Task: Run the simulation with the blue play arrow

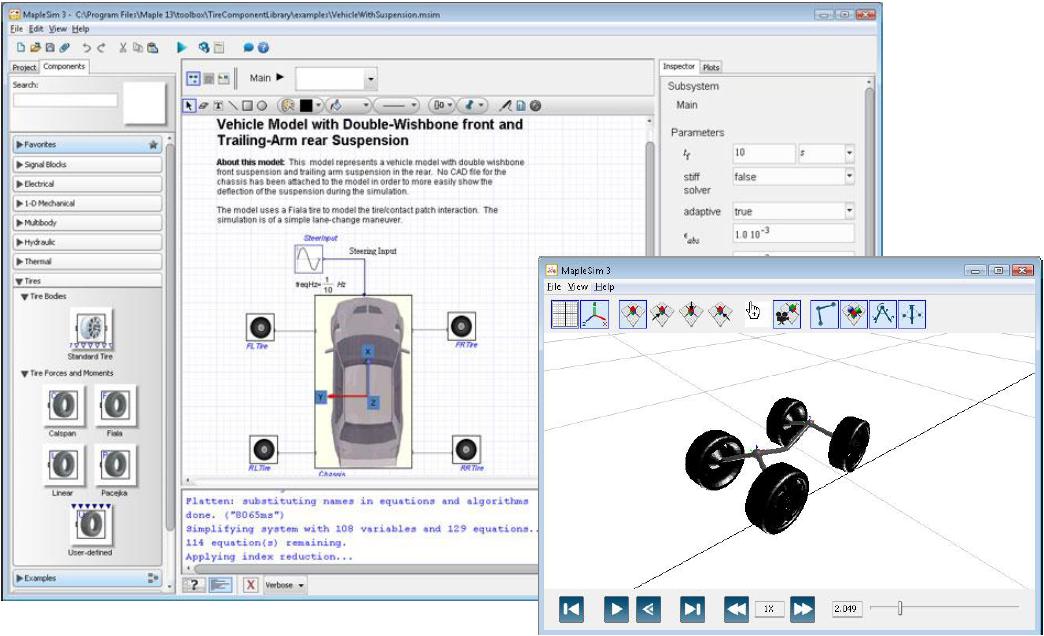Action: click(x=182, y=47)
